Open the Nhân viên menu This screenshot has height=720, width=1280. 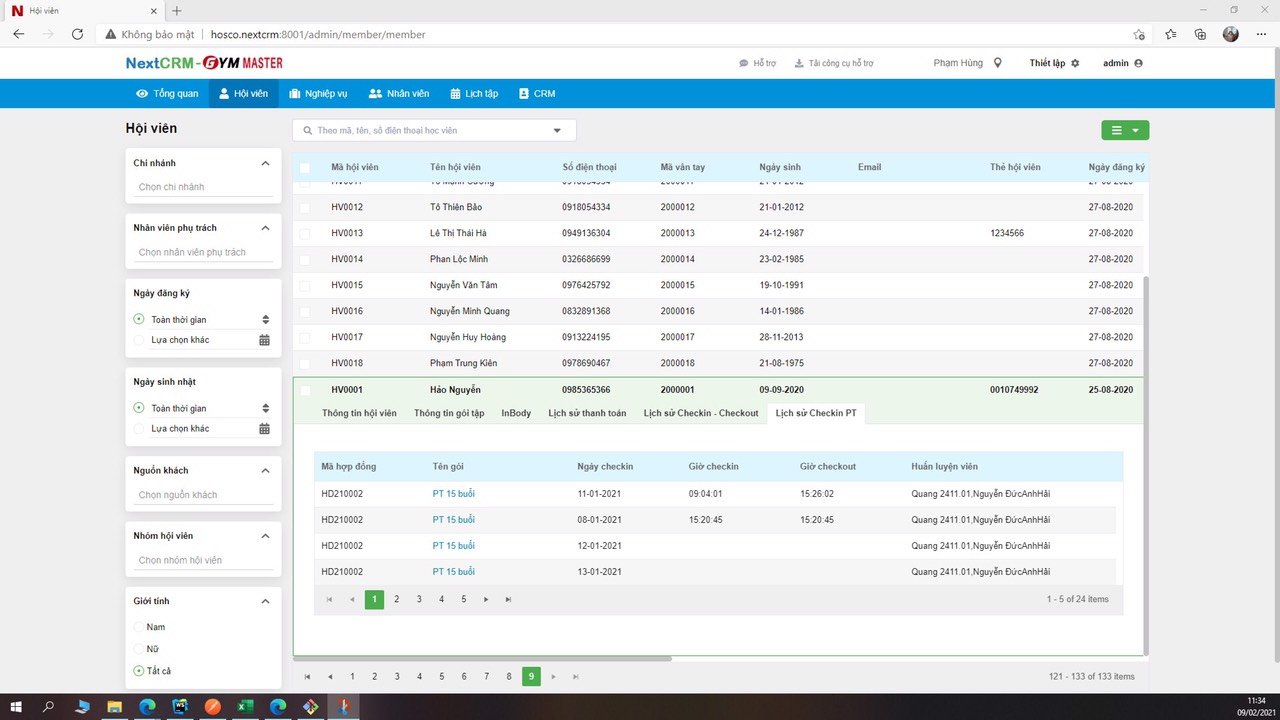(398, 94)
